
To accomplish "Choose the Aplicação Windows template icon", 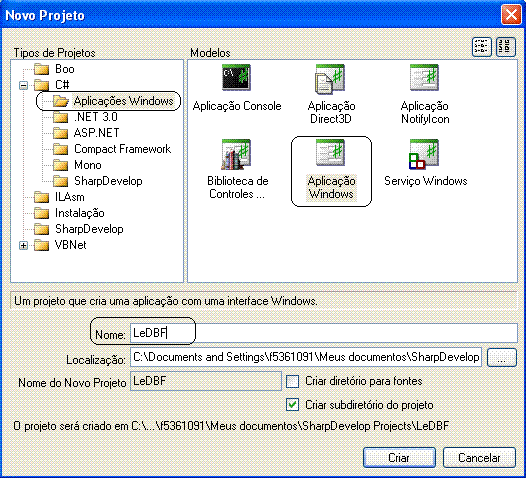I will (x=330, y=153).
